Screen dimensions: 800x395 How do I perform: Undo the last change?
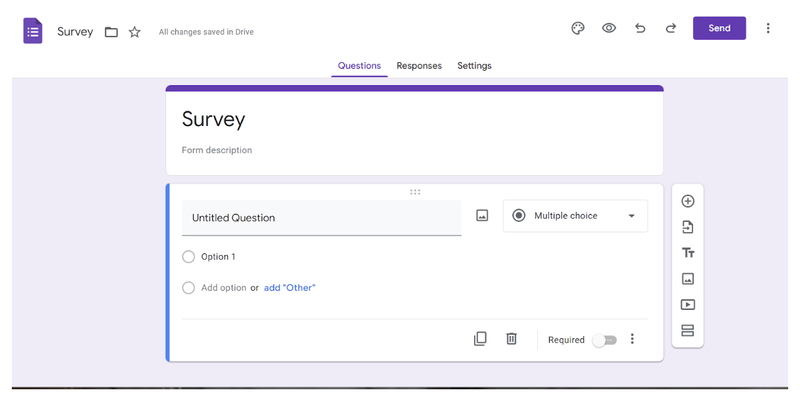click(x=640, y=29)
